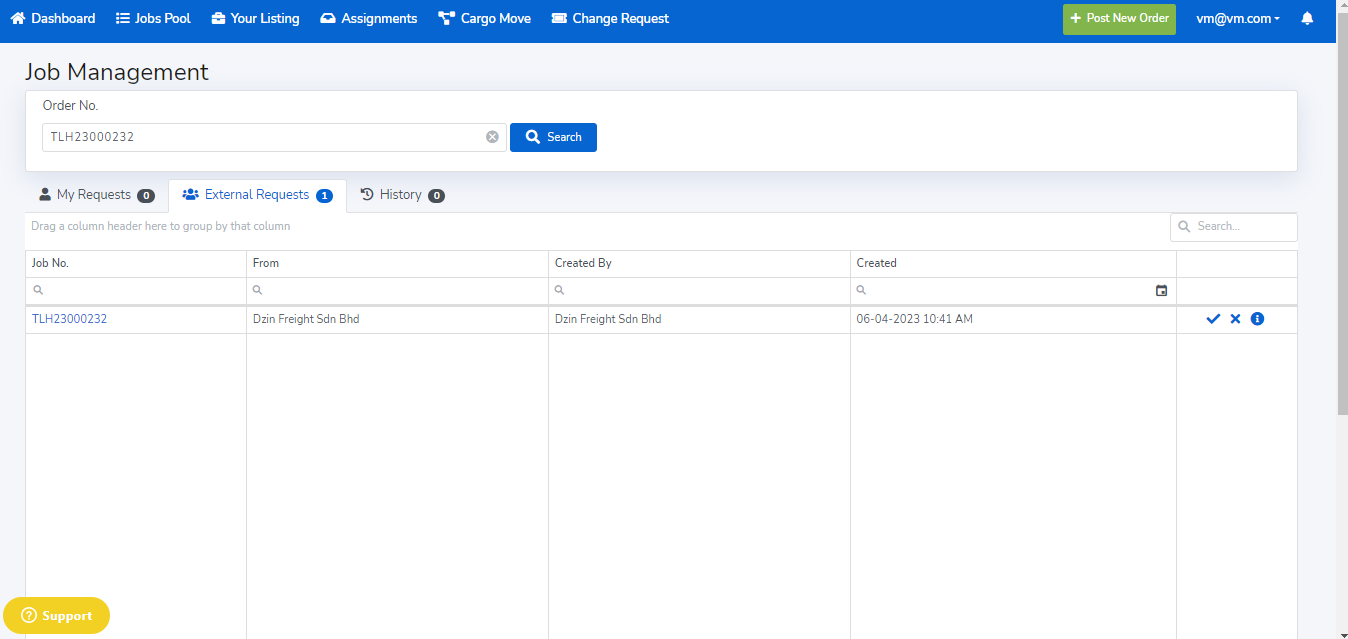Screen dimensions: 1348x639
Task: Reject the request with the X icon
Action: 1235,319
